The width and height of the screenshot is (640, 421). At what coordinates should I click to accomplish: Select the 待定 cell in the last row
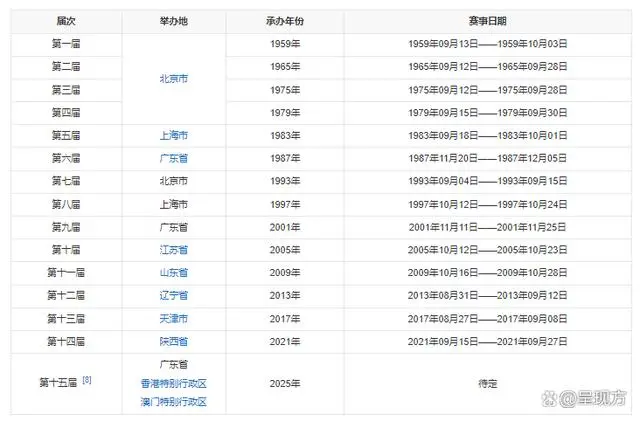pyautogui.click(x=488, y=383)
